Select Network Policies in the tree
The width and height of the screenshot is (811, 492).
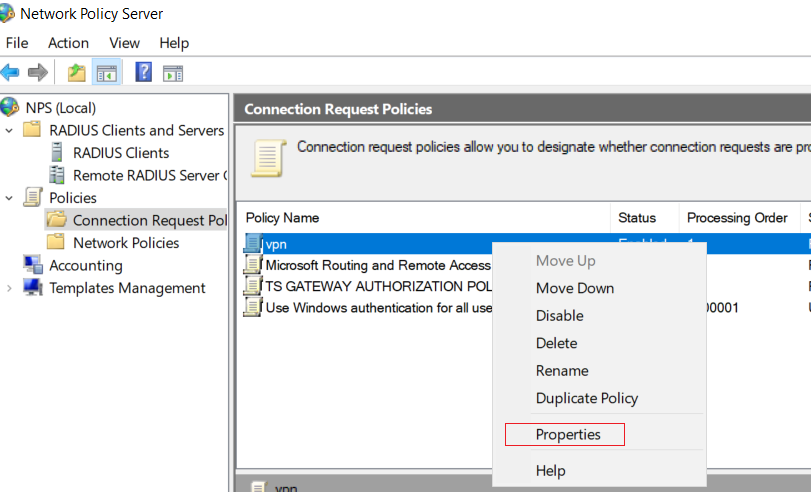point(126,243)
